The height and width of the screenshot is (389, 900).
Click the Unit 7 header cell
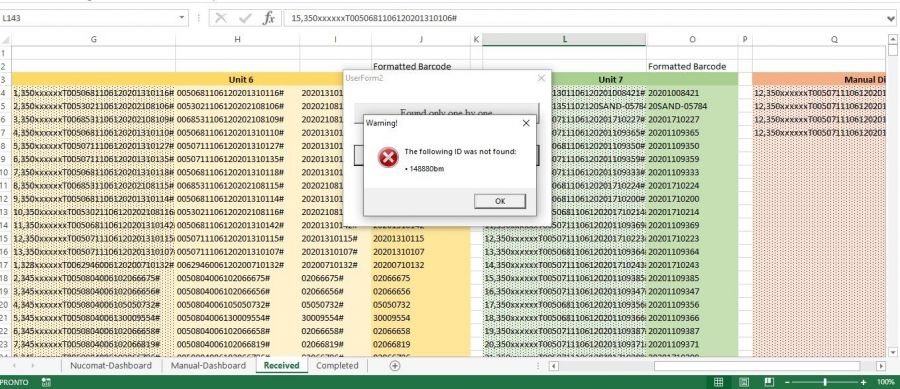[x=610, y=79]
